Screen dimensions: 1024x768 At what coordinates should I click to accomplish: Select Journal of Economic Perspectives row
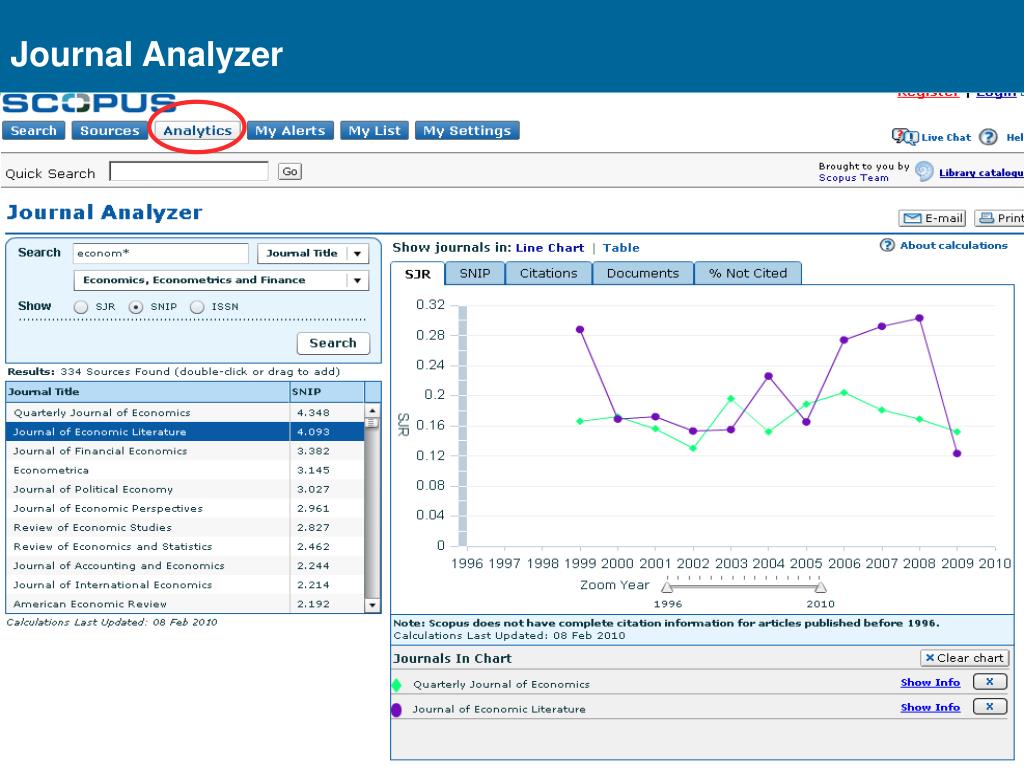coord(185,508)
